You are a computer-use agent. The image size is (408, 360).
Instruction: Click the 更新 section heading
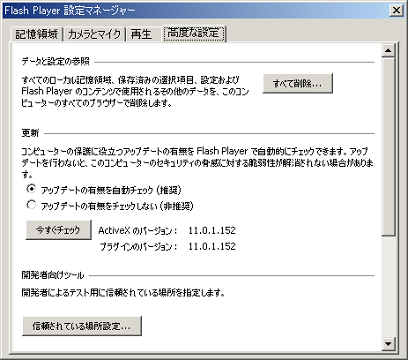(30, 133)
